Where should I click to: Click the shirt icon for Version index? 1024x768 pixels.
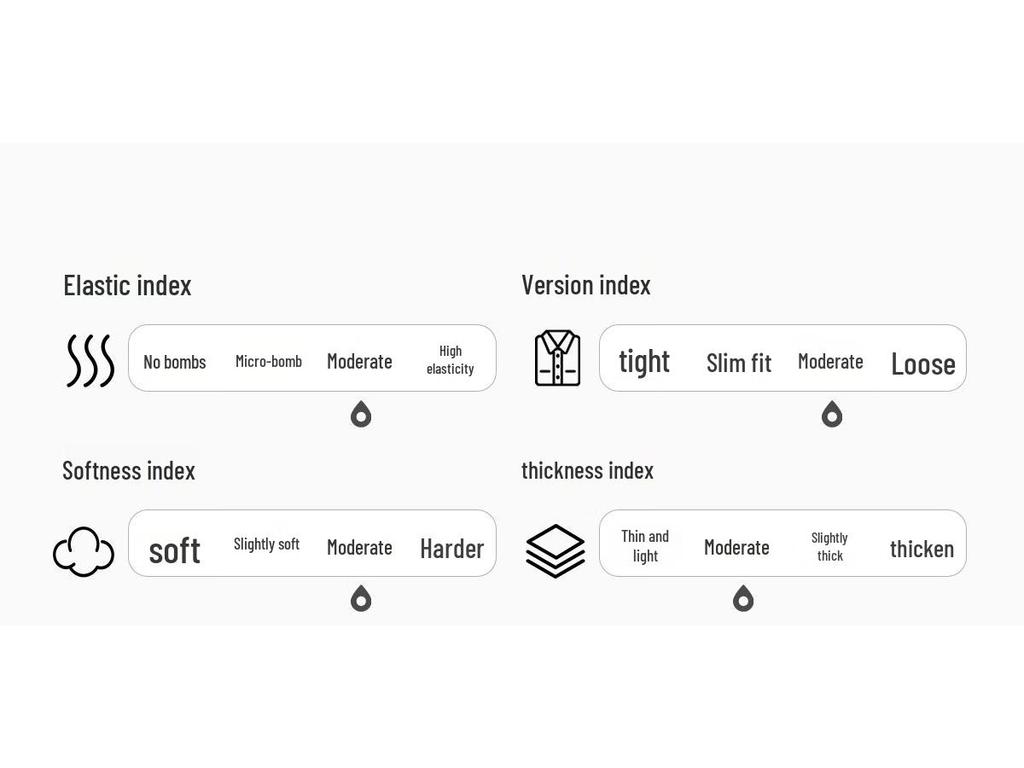(557, 358)
